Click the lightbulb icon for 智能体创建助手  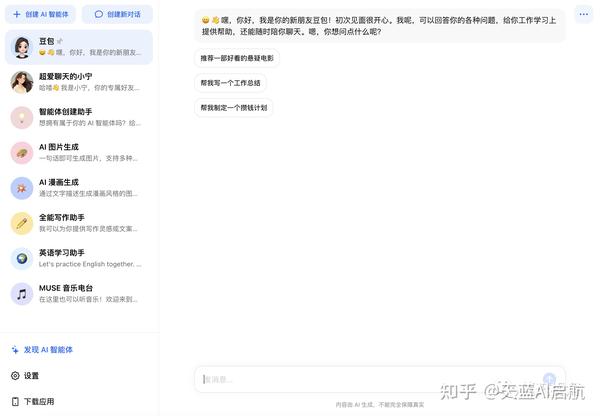(x=22, y=117)
